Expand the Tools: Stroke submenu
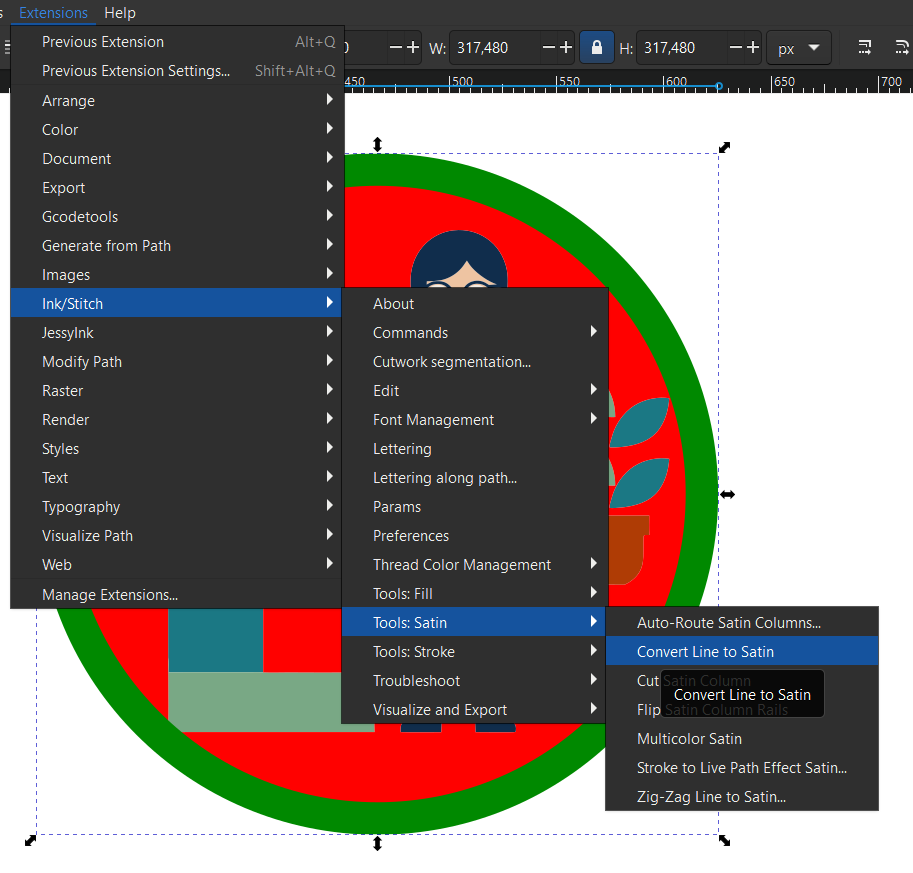 point(474,652)
